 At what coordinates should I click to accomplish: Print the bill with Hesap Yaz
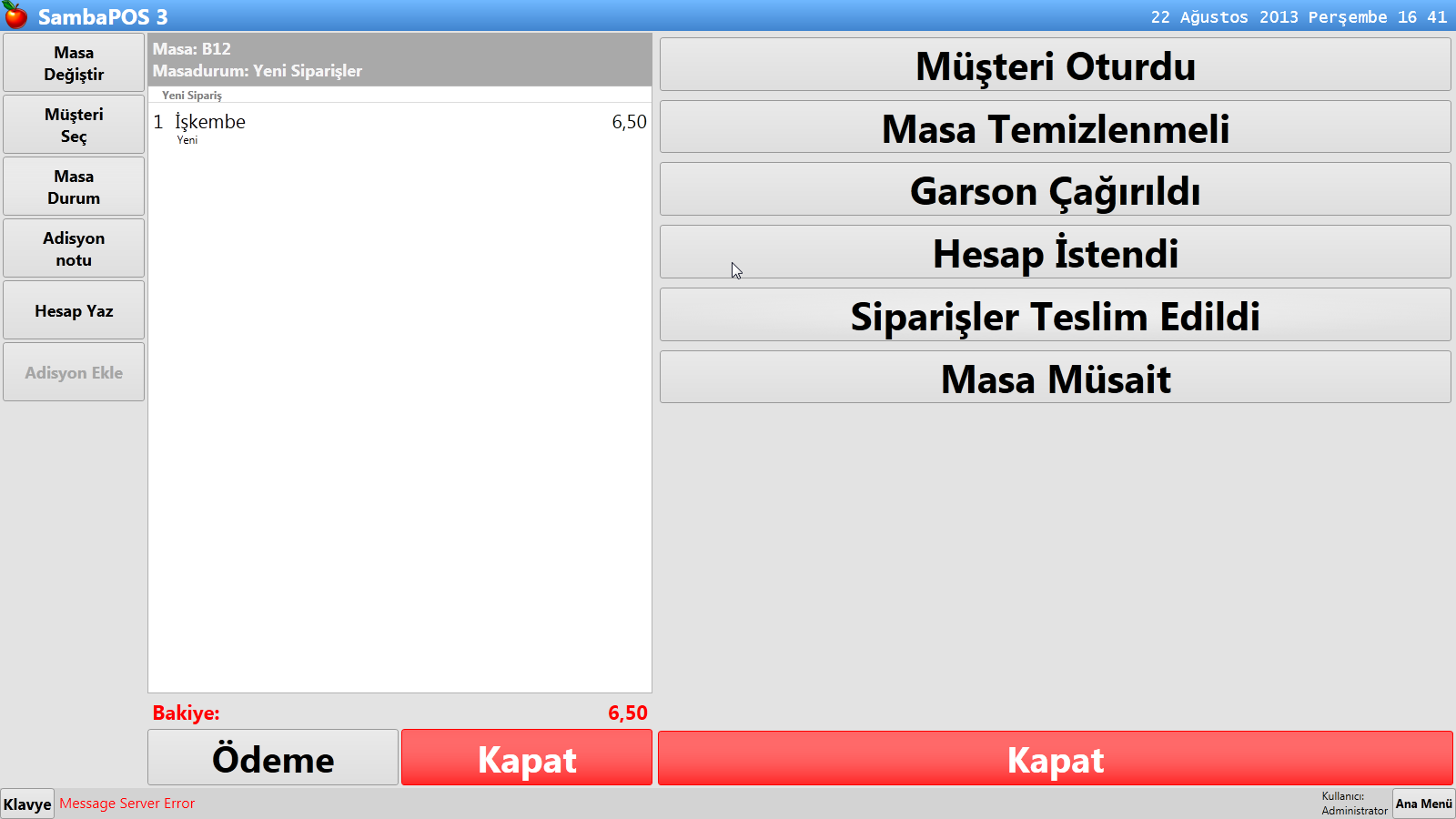click(73, 309)
